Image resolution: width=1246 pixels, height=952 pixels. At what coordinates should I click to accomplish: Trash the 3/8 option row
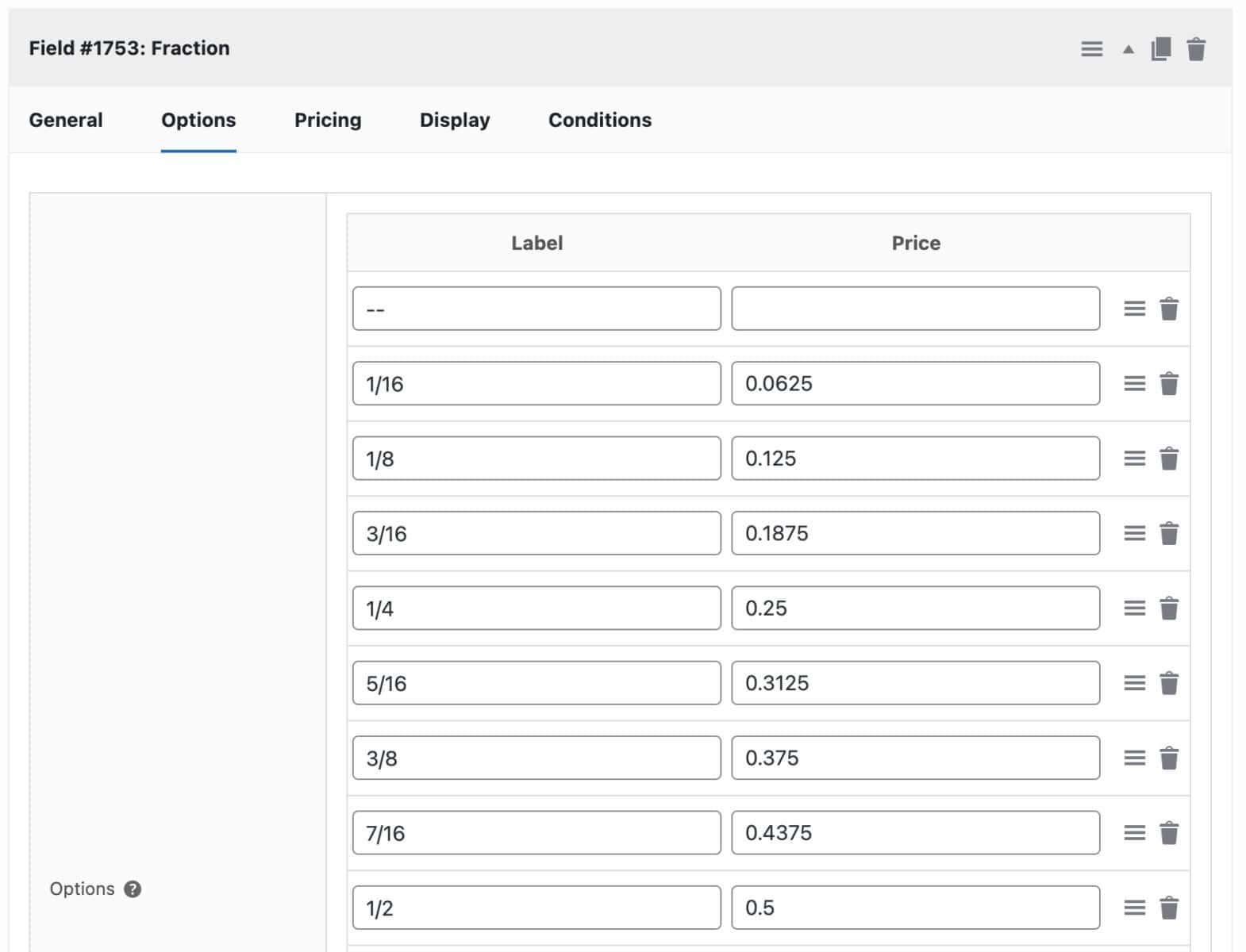pos(1169,758)
